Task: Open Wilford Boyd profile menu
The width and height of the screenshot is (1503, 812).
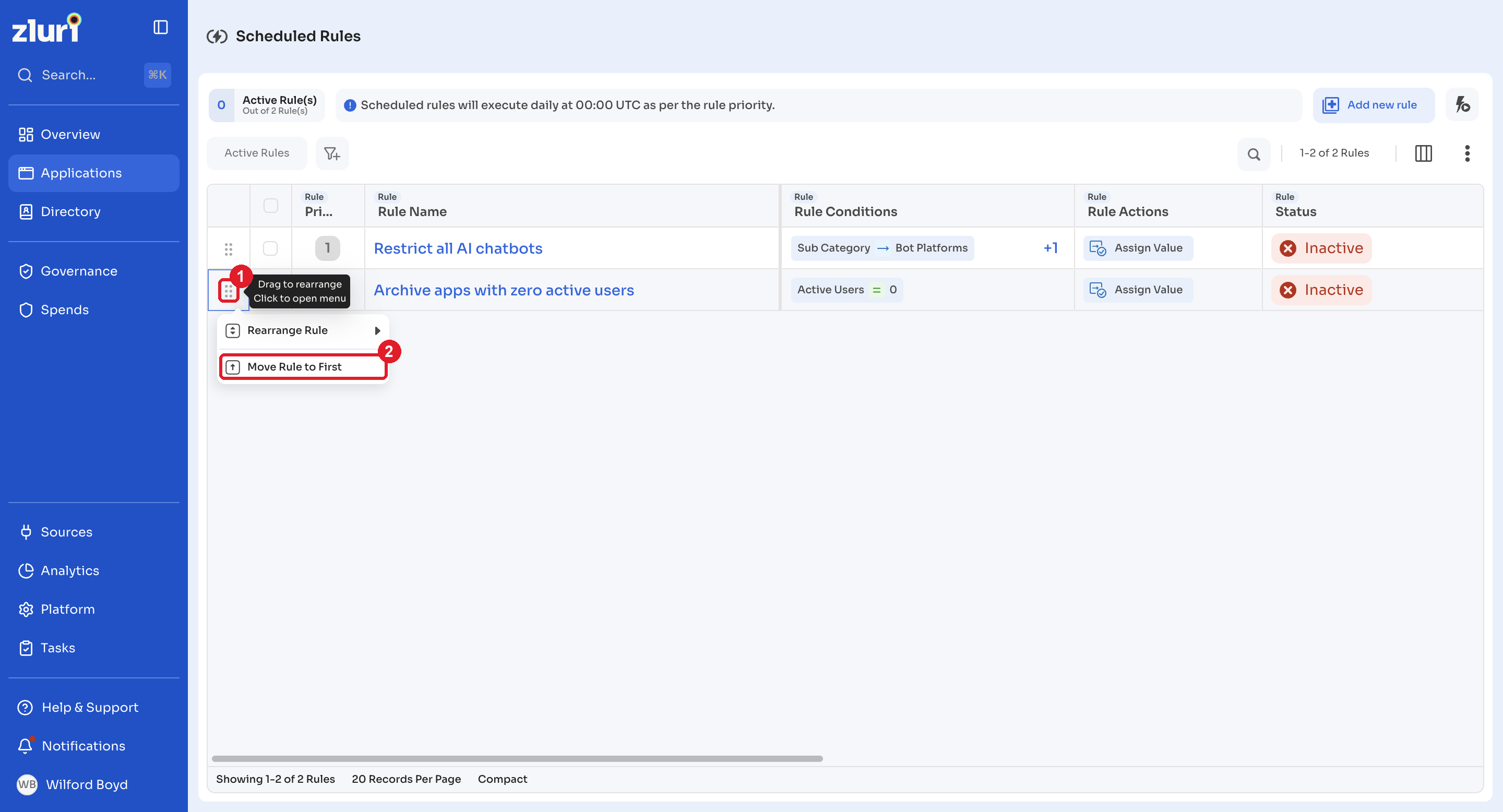Action: pyautogui.click(x=73, y=784)
